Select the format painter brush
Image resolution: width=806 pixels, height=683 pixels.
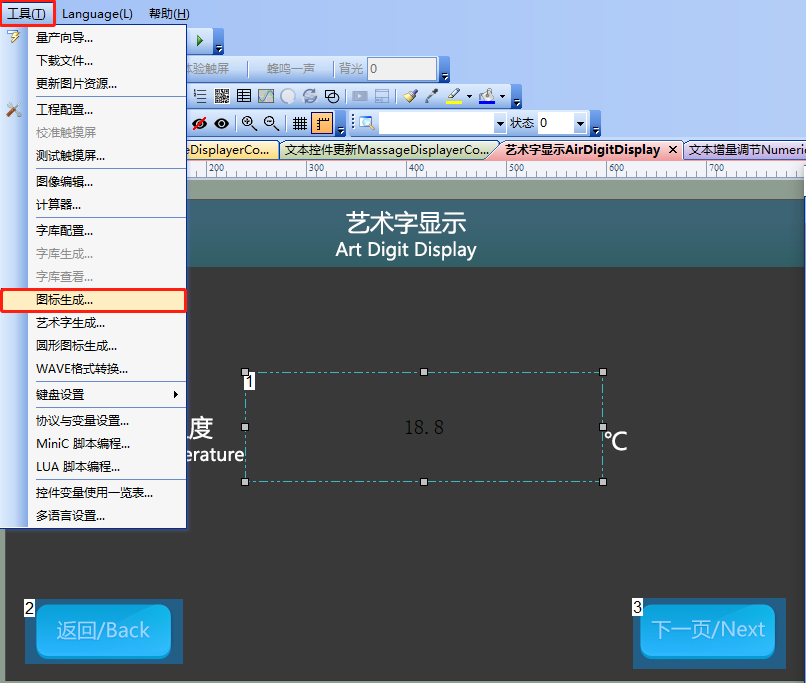[x=410, y=96]
